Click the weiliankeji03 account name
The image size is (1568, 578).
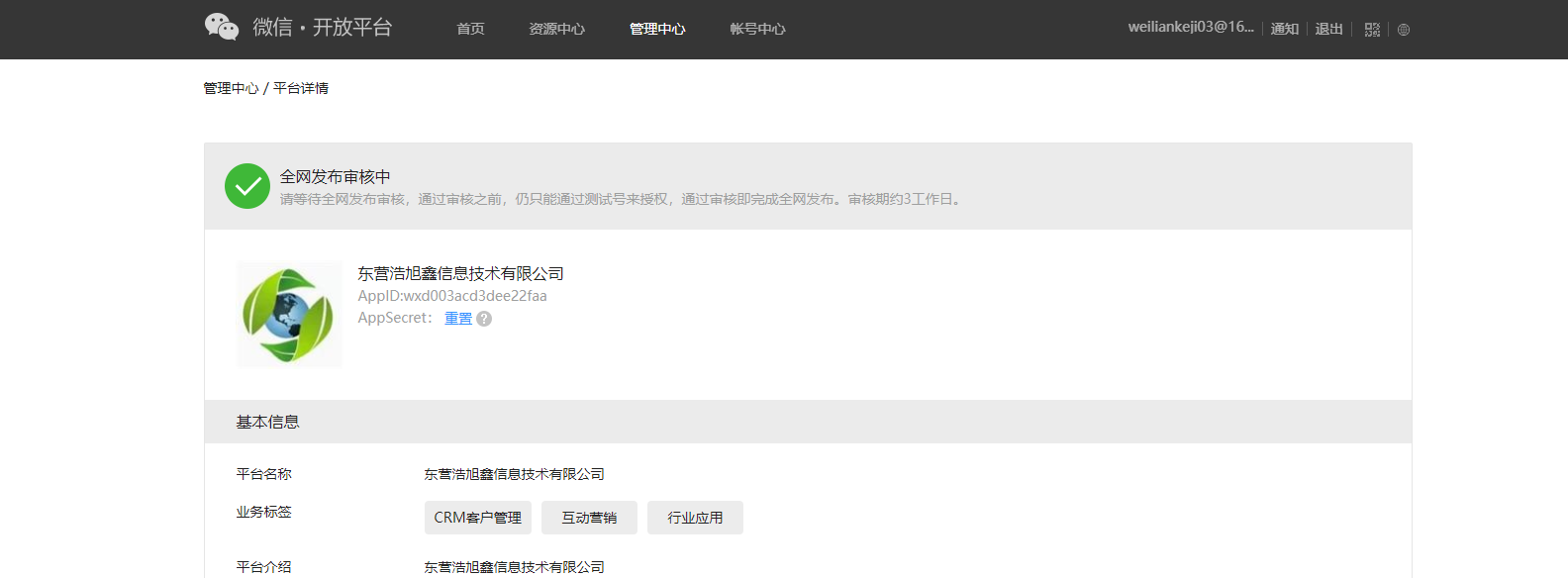point(1191,28)
